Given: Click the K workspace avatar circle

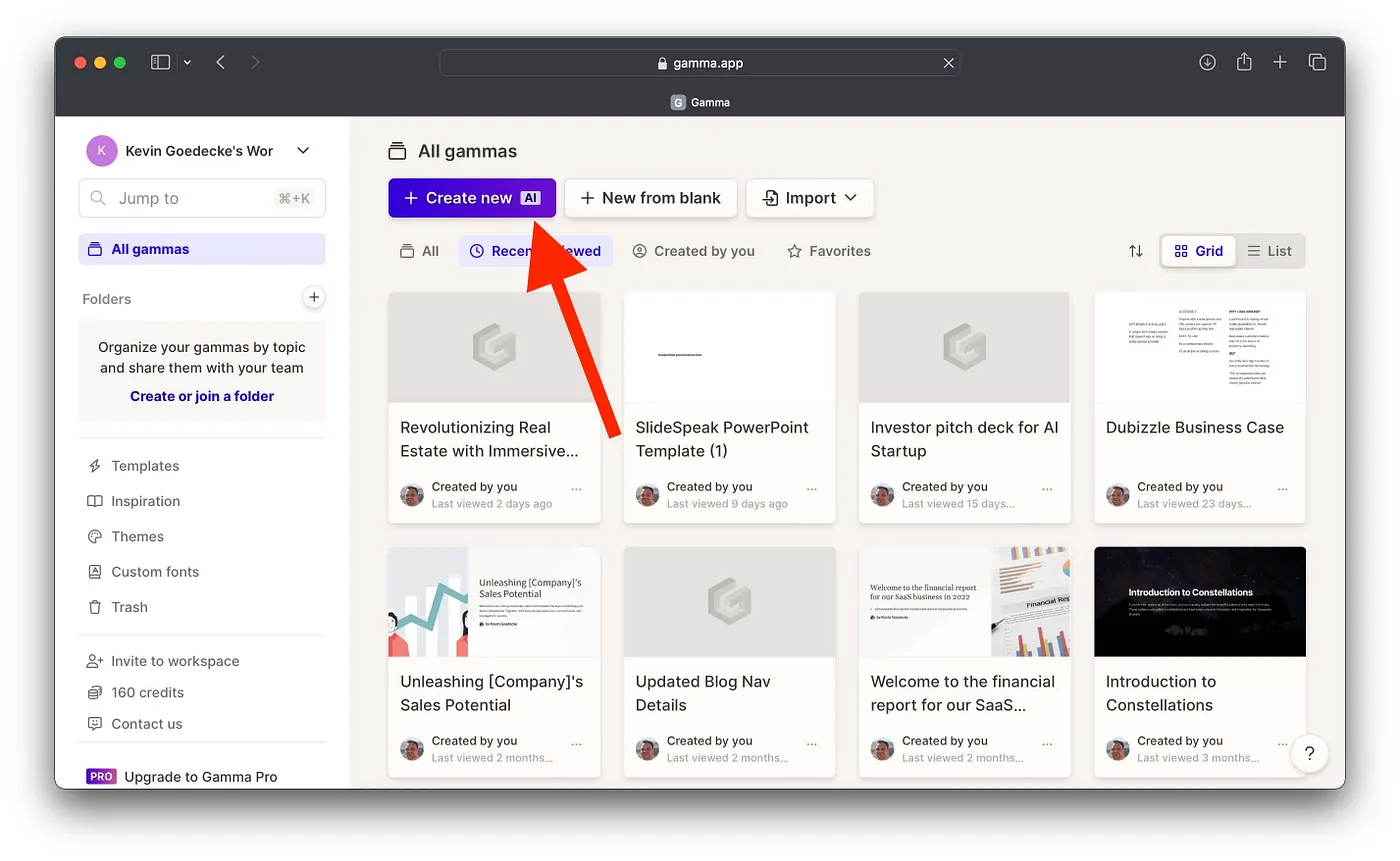Looking at the screenshot, I should click(x=101, y=151).
